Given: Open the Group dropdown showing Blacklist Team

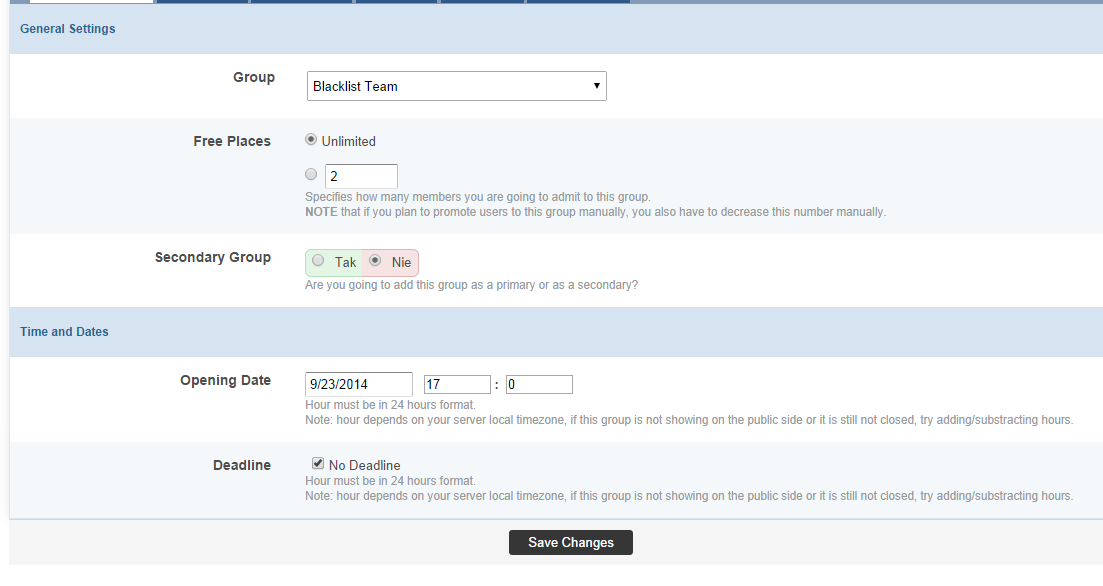Looking at the screenshot, I should [x=456, y=86].
